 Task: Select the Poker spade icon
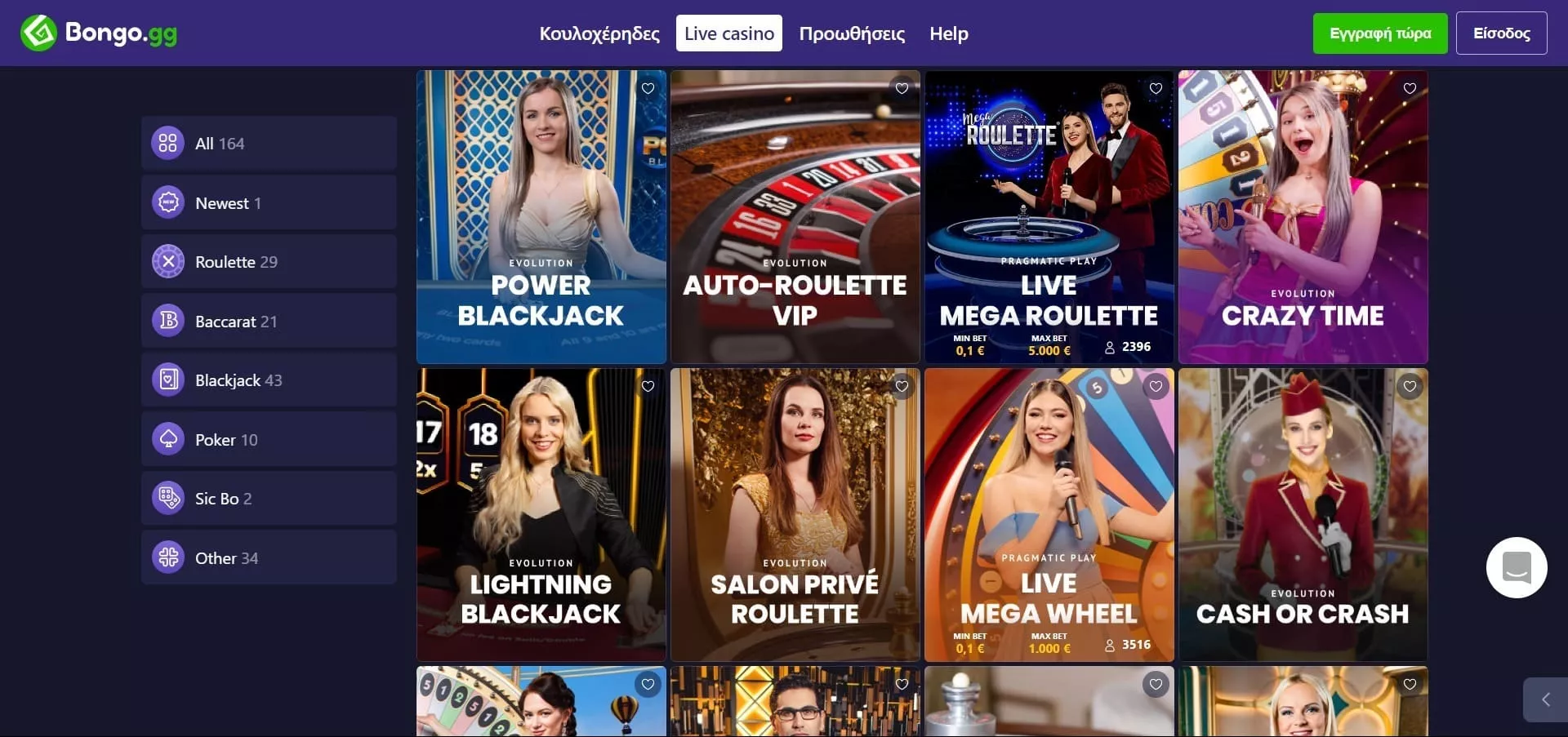[168, 439]
